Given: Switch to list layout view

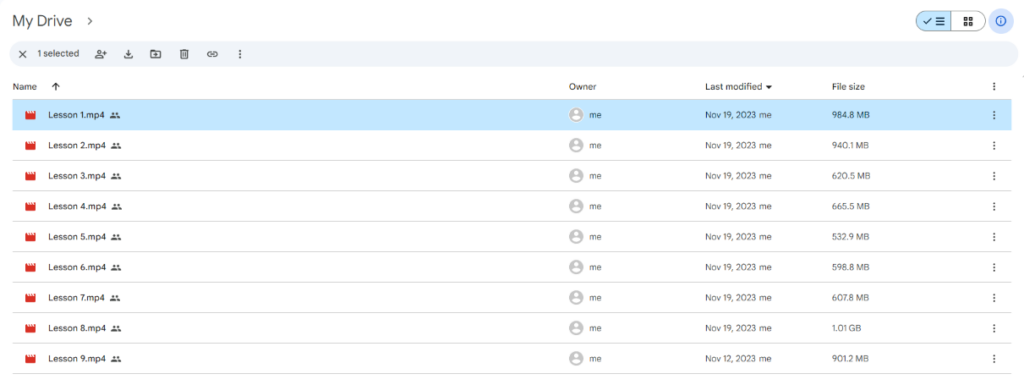Looking at the screenshot, I should pyautogui.click(x=934, y=22).
